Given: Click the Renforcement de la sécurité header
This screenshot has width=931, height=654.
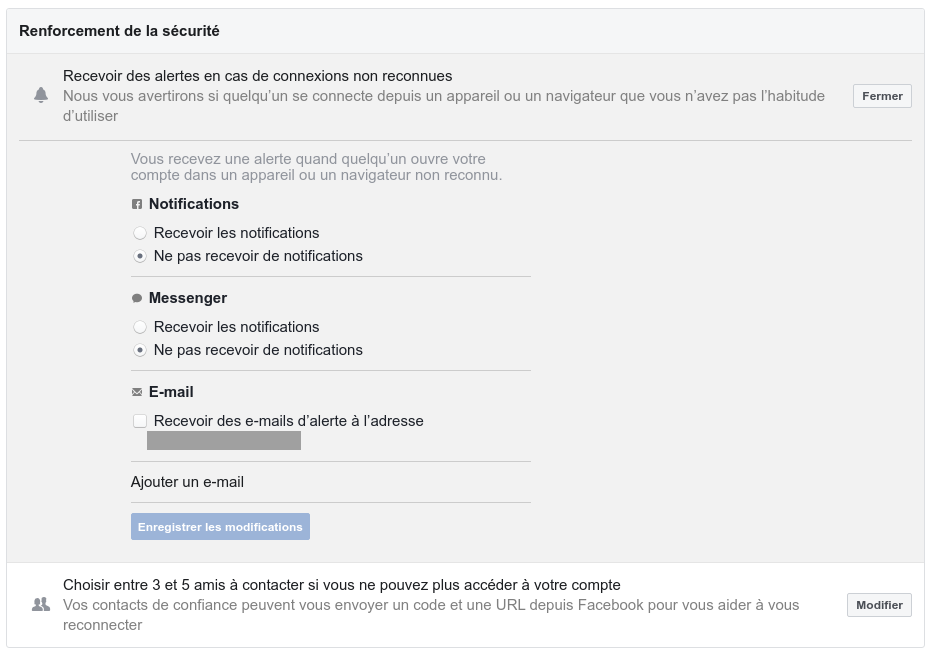Looking at the screenshot, I should tap(119, 31).
